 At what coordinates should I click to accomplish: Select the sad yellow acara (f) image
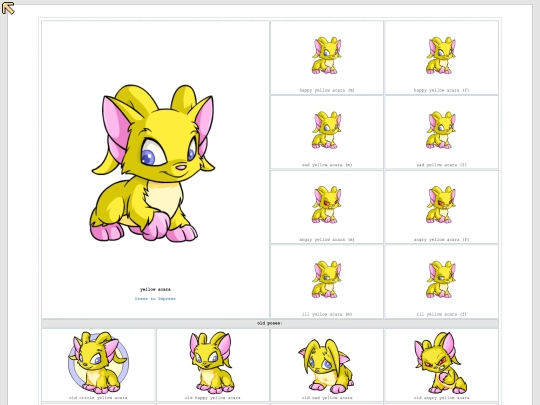coord(441,130)
